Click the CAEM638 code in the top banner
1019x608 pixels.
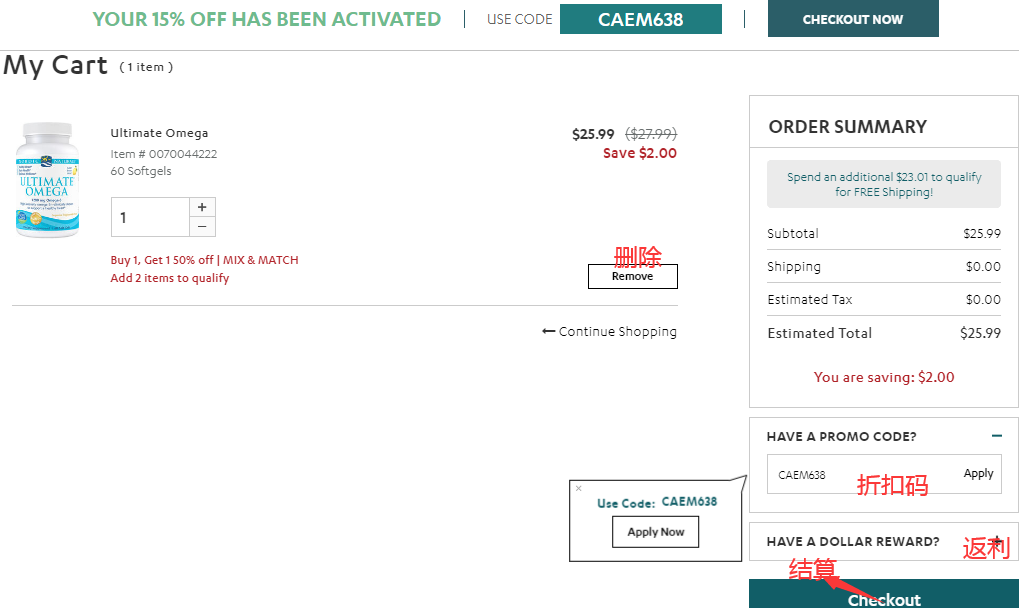[640, 19]
